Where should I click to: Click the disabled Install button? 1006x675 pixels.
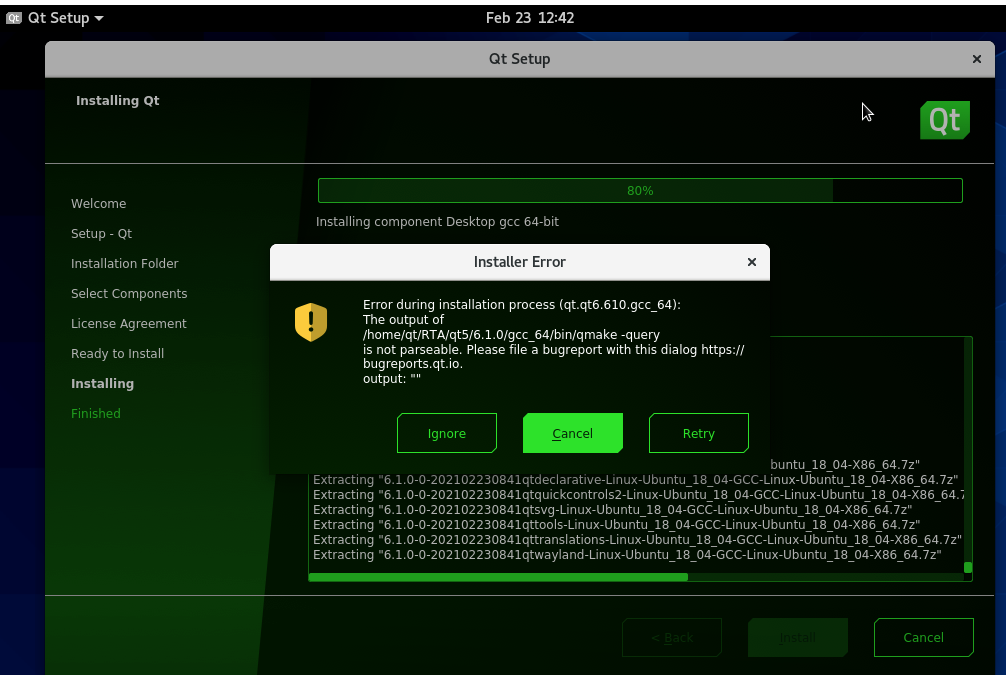(797, 637)
